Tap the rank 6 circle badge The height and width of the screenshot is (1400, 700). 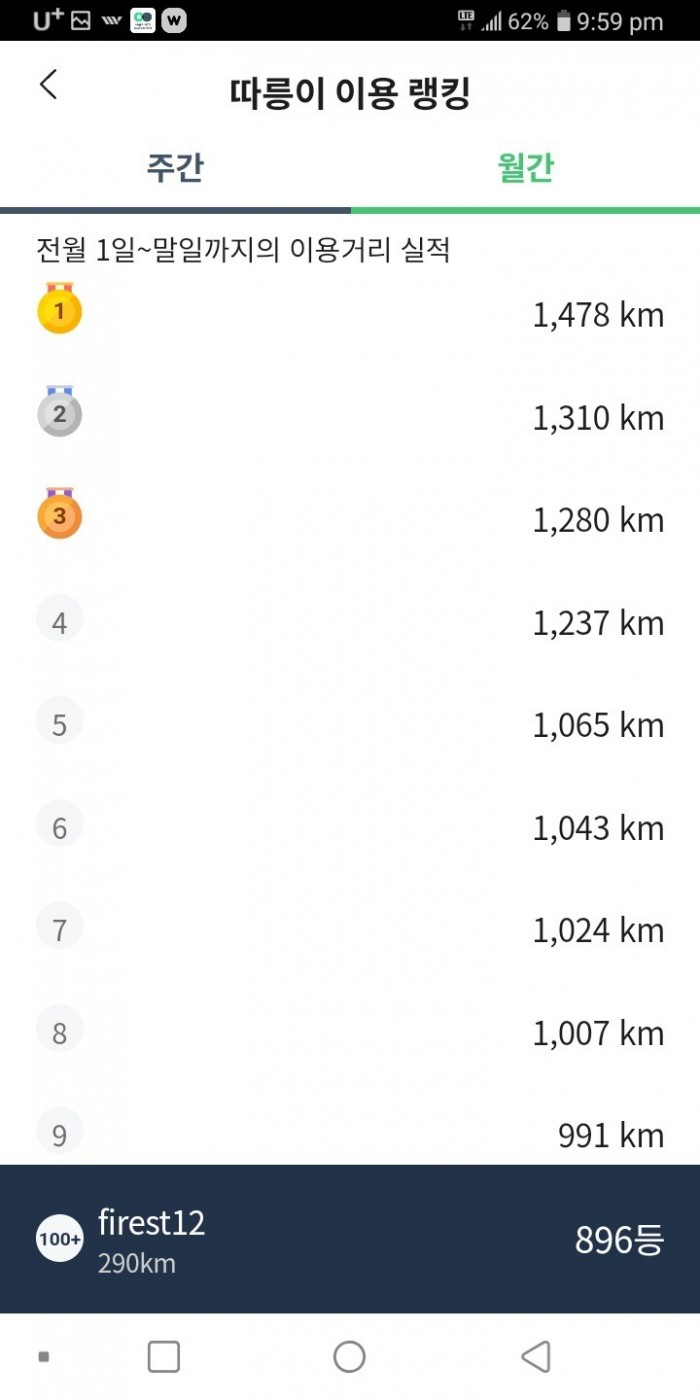pos(59,825)
